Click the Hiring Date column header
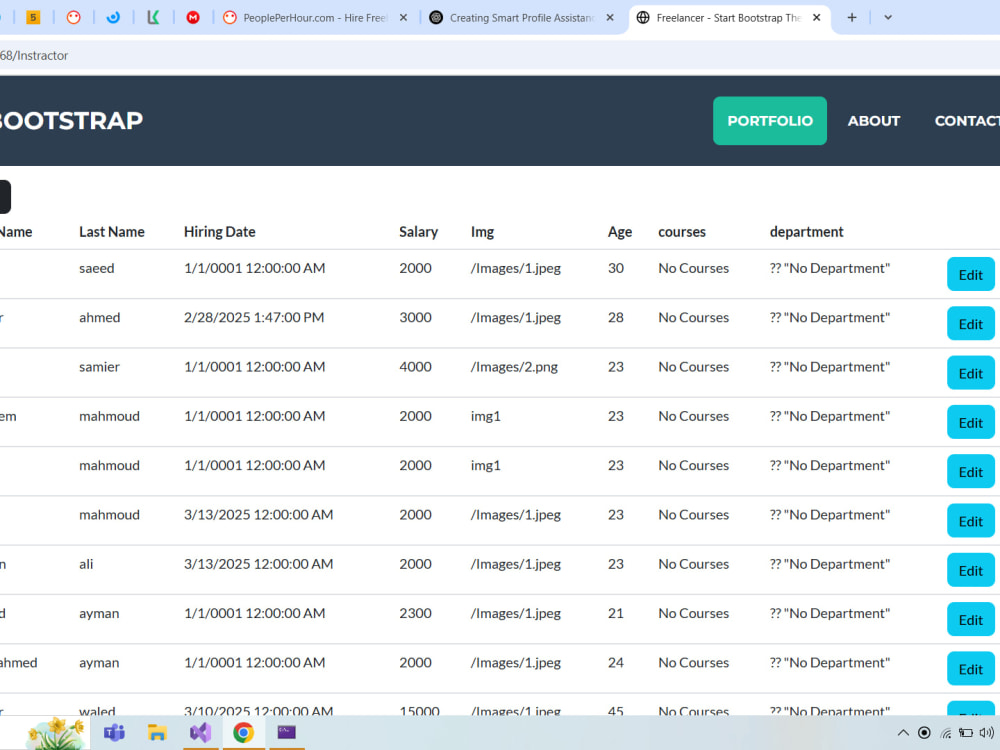 tap(219, 232)
